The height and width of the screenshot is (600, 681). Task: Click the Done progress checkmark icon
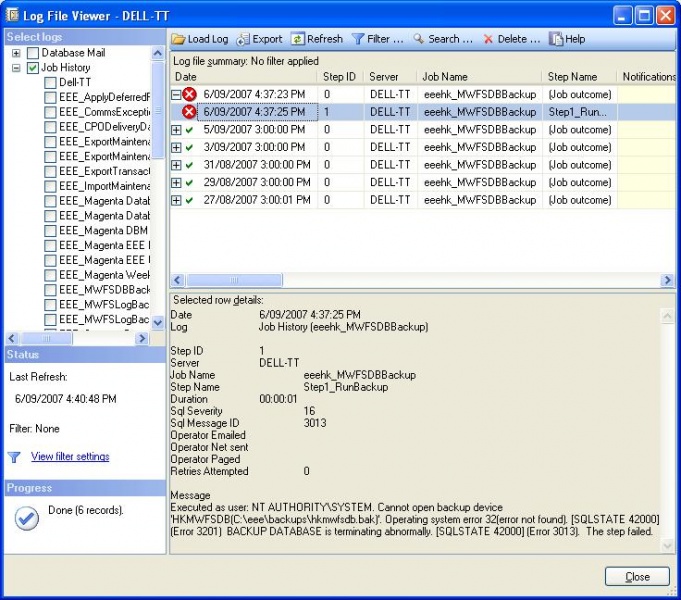pyautogui.click(x=26, y=518)
